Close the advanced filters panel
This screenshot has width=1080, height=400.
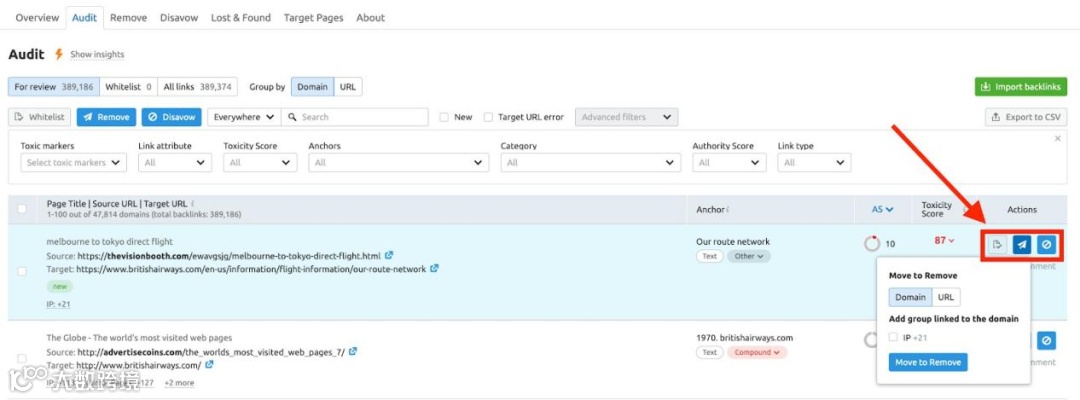click(1058, 138)
